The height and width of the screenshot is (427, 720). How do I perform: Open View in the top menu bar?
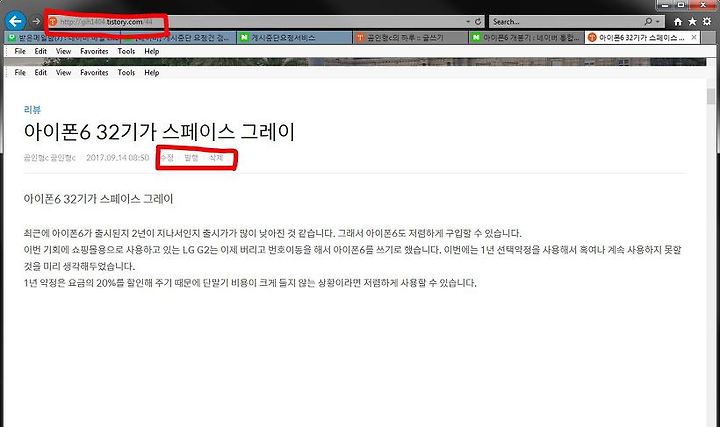click(x=63, y=51)
